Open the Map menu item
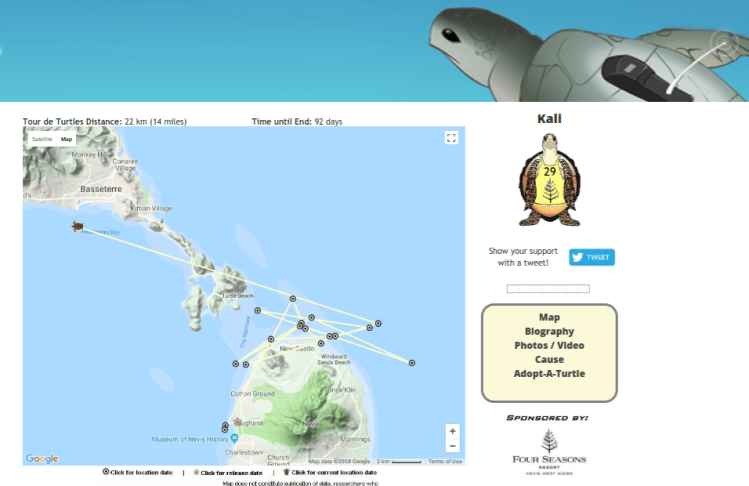Screen dimensions: 749x486 [x=549, y=317]
